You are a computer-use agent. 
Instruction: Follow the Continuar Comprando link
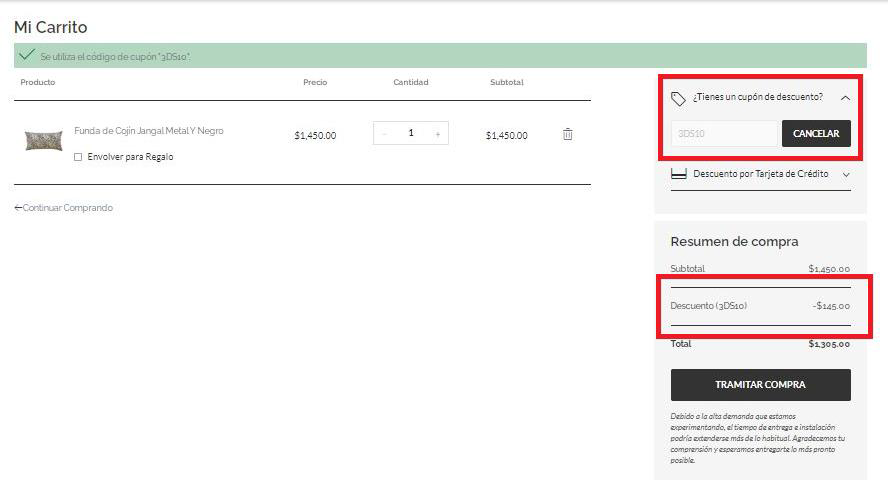pyautogui.click(x=64, y=208)
